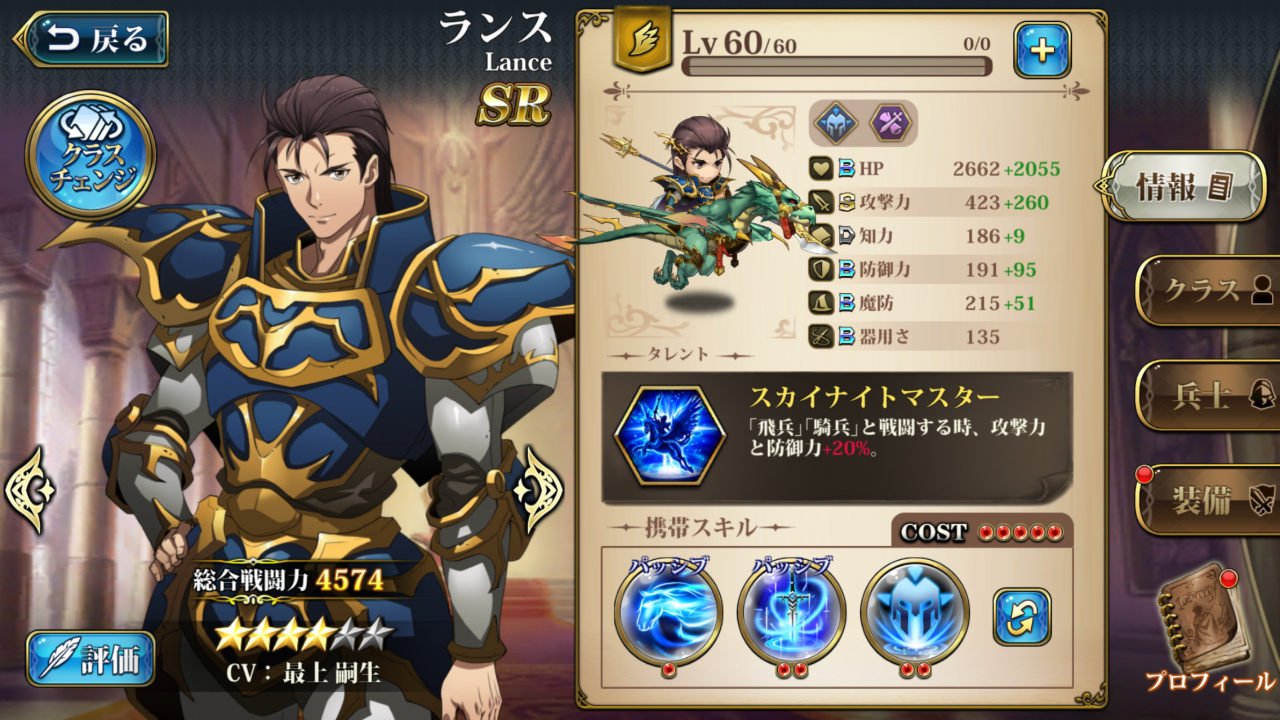
Task: Open the 兵士 soldiers tab
Action: (1208, 395)
